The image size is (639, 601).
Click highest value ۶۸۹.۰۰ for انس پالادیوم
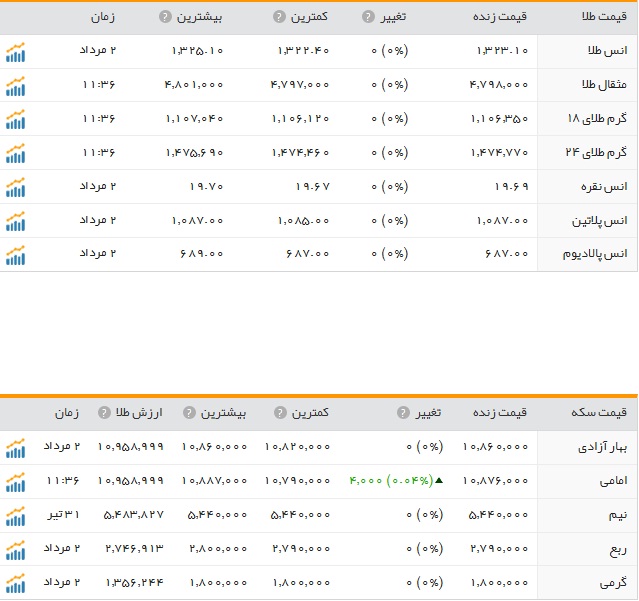(x=201, y=253)
